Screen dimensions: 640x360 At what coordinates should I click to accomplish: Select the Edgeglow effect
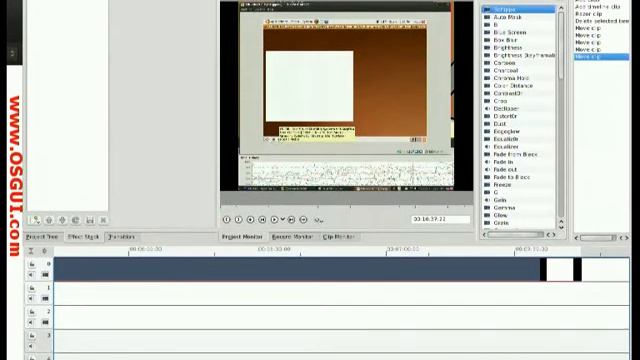coord(507,131)
